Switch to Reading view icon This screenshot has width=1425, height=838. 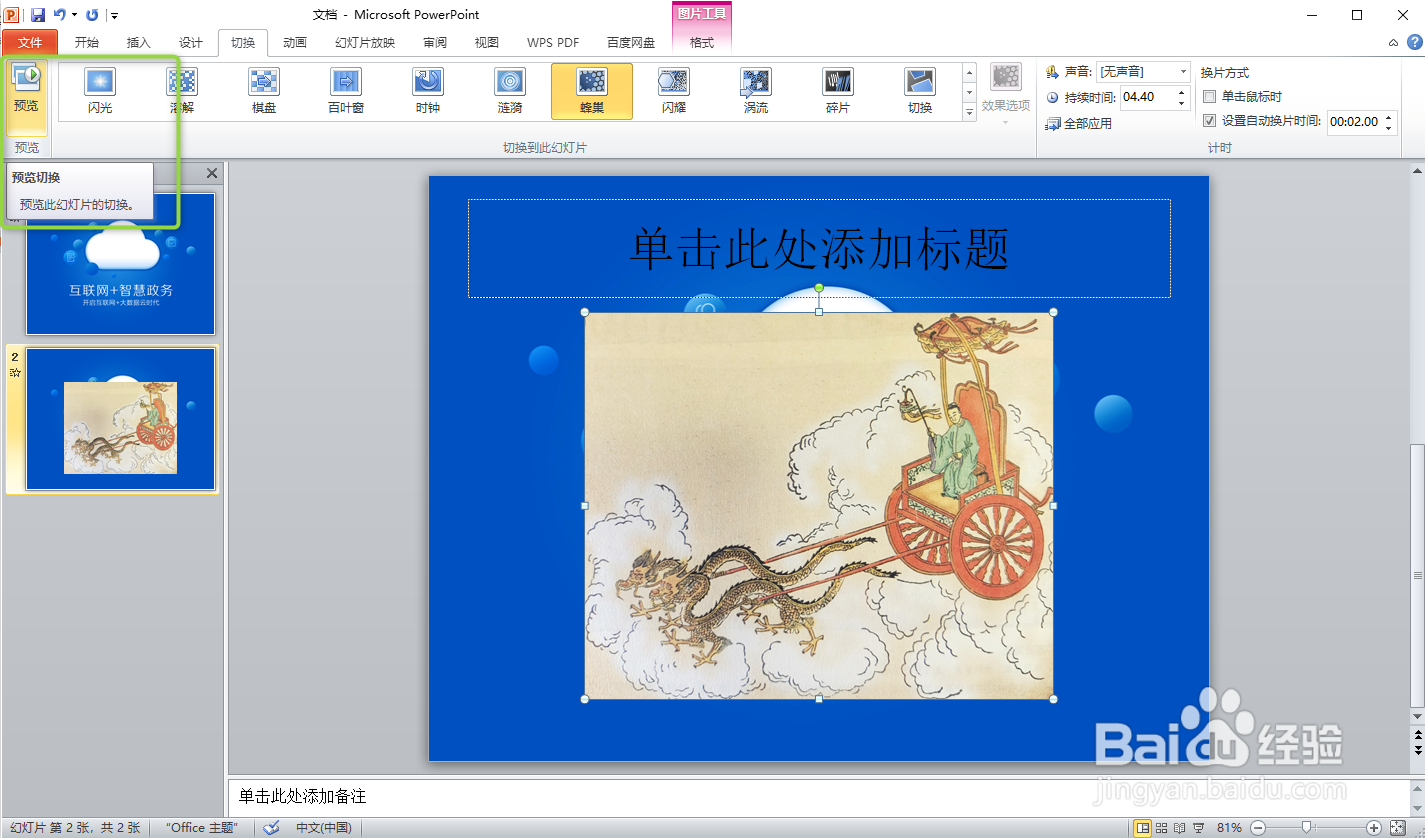(1180, 828)
